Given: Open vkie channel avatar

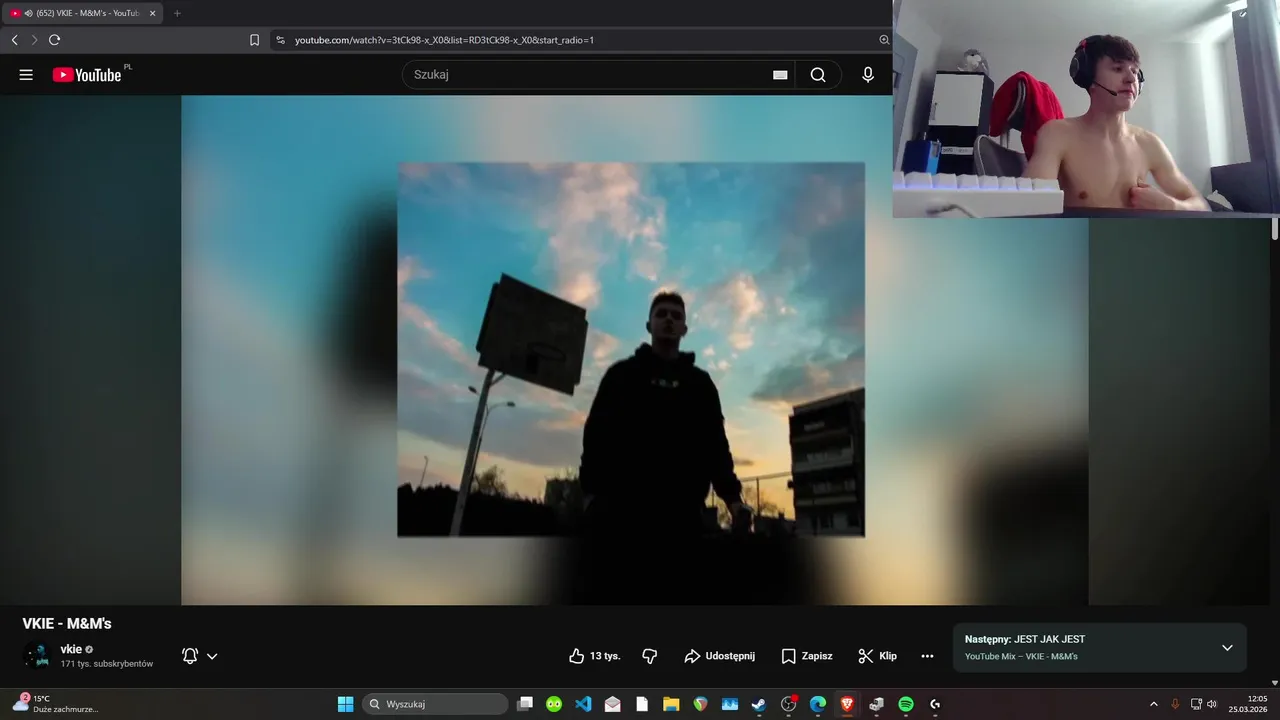Looking at the screenshot, I should pos(38,655).
